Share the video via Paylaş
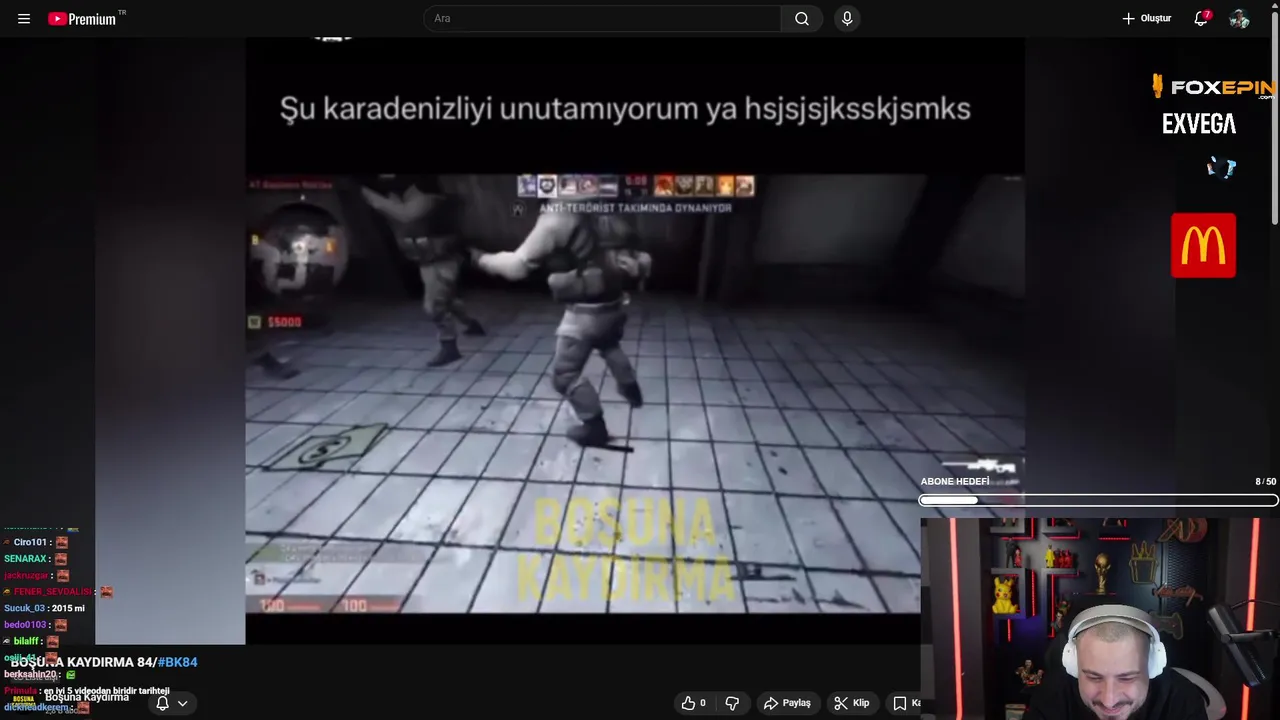The image size is (1280, 720). [787, 703]
